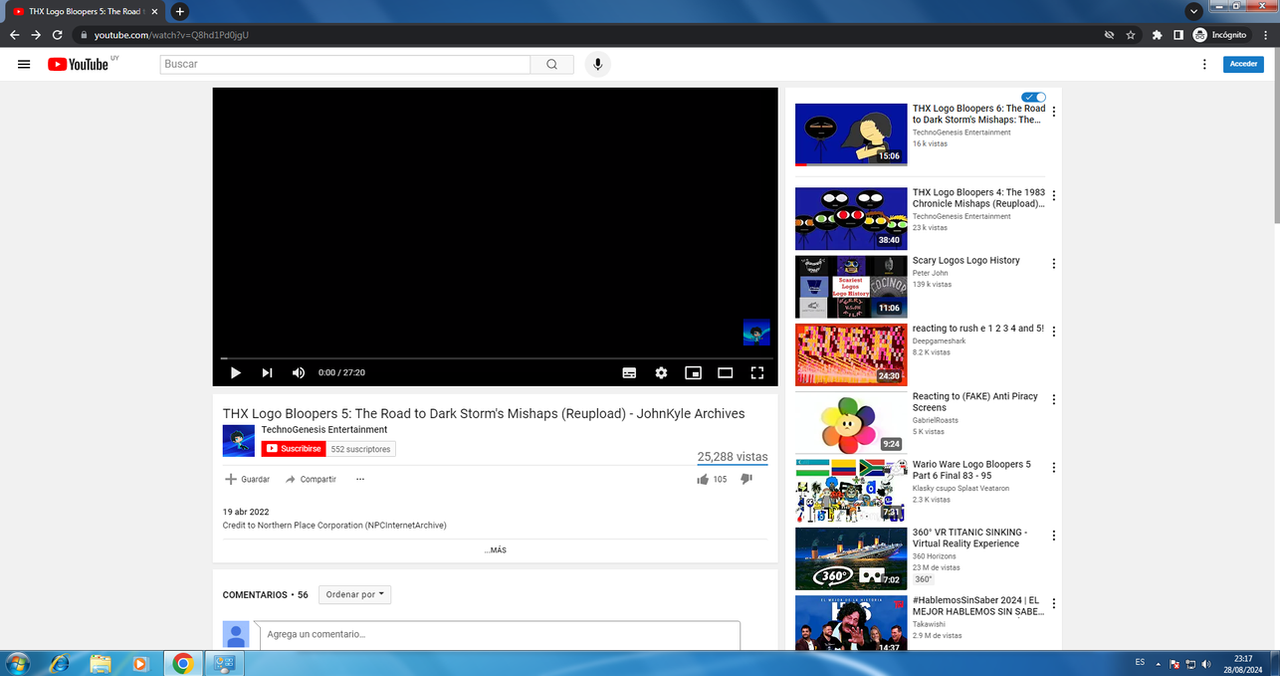Play the video
The height and width of the screenshot is (676, 1280).
(236, 373)
